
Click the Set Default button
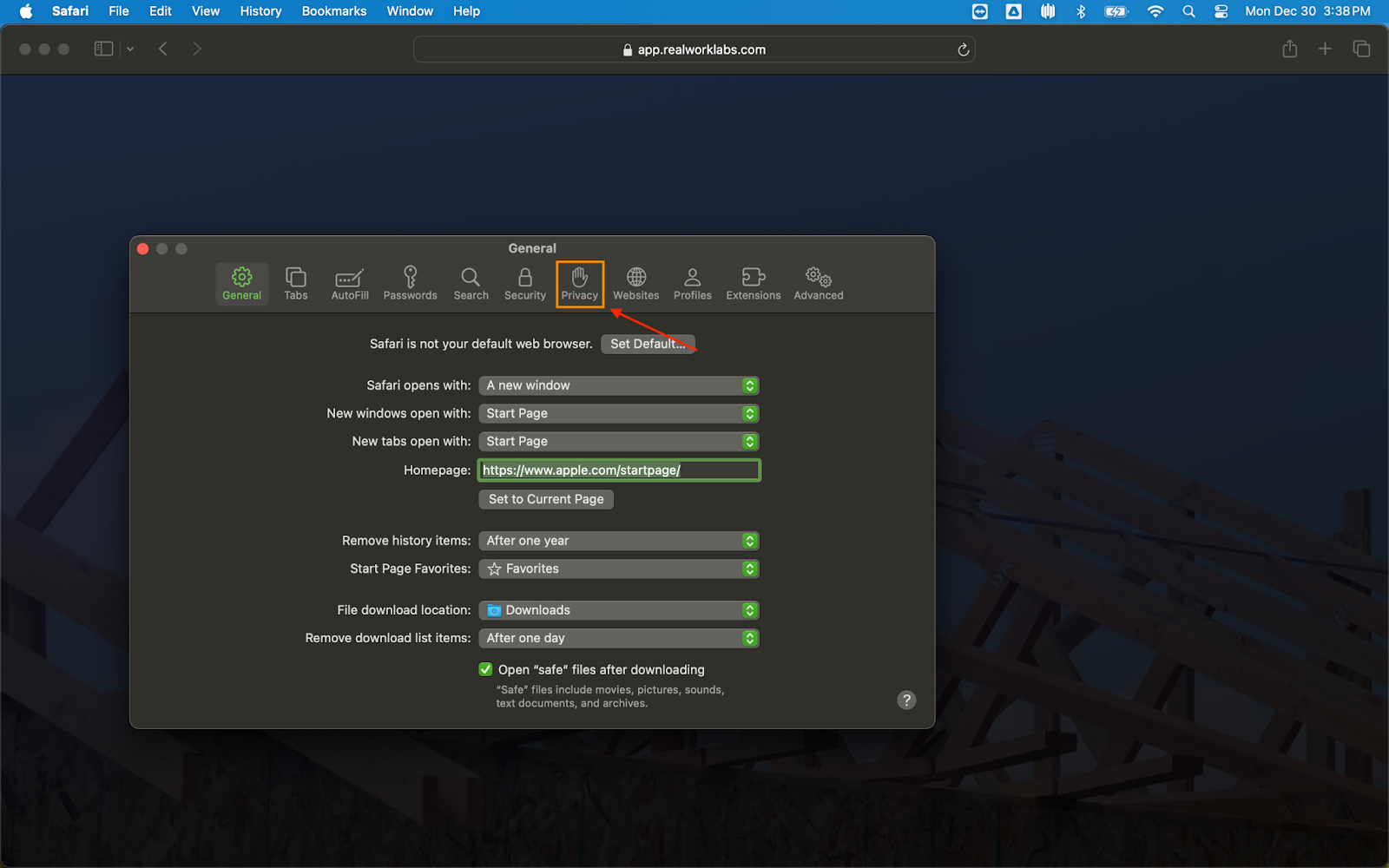648,344
